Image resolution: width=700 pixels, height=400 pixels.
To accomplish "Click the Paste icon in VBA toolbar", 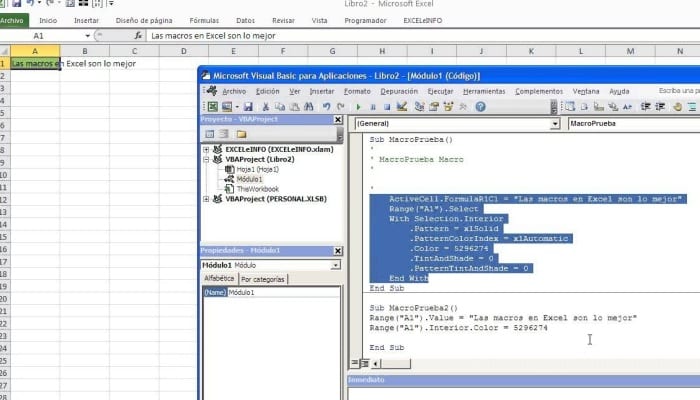I will tap(295, 107).
